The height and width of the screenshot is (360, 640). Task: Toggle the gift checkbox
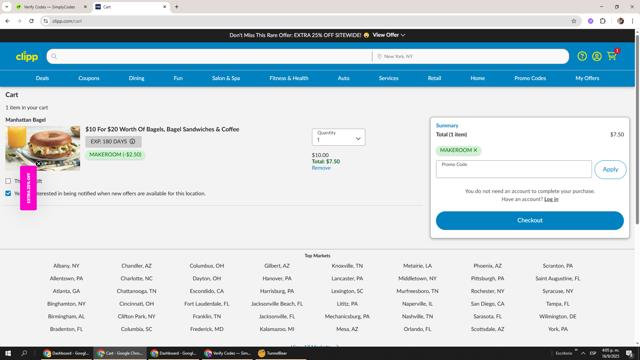click(x=8, y=181)
